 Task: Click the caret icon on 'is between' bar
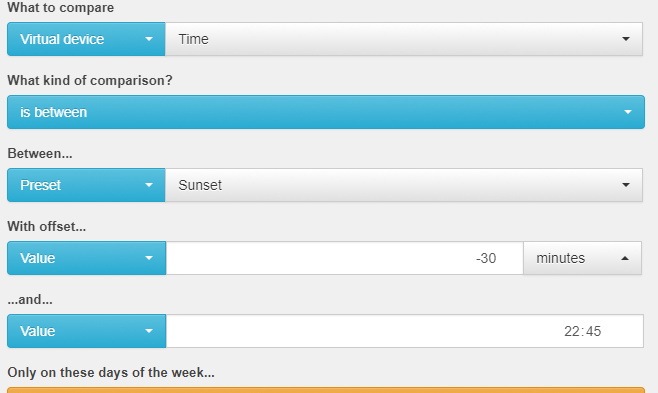tap(628, 112)
